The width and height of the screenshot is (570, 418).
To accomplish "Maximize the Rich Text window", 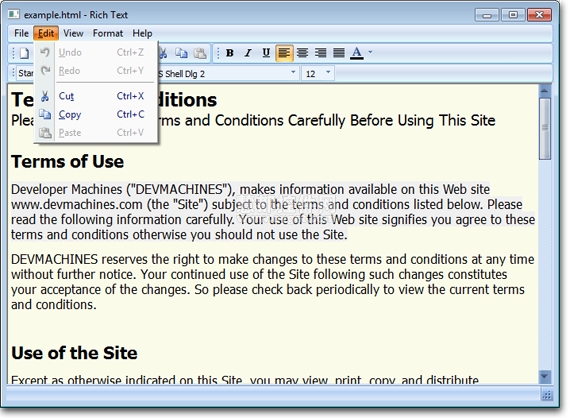I will coord(513,15).
